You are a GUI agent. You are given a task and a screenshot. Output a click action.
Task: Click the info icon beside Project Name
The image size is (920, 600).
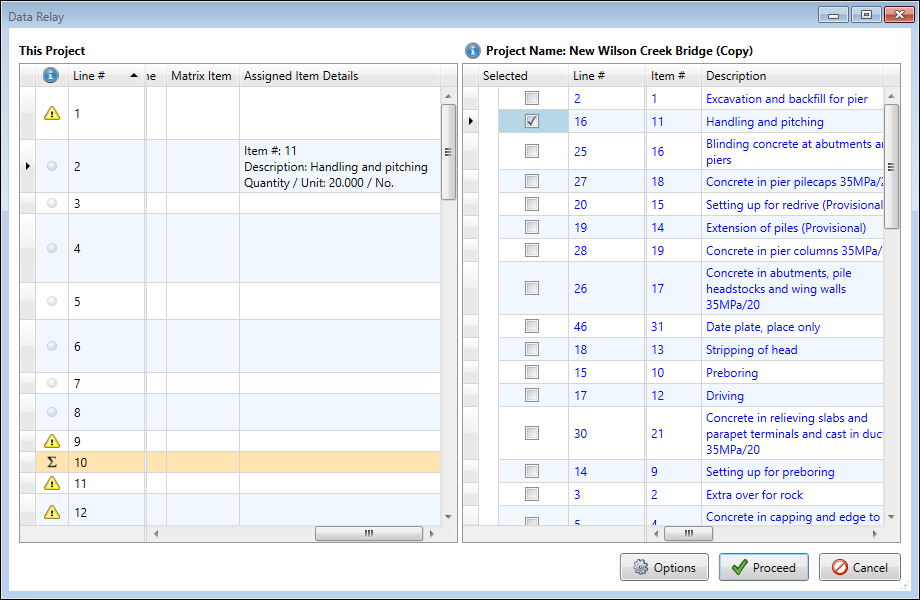pyautogui.click(x=473, y=51)
